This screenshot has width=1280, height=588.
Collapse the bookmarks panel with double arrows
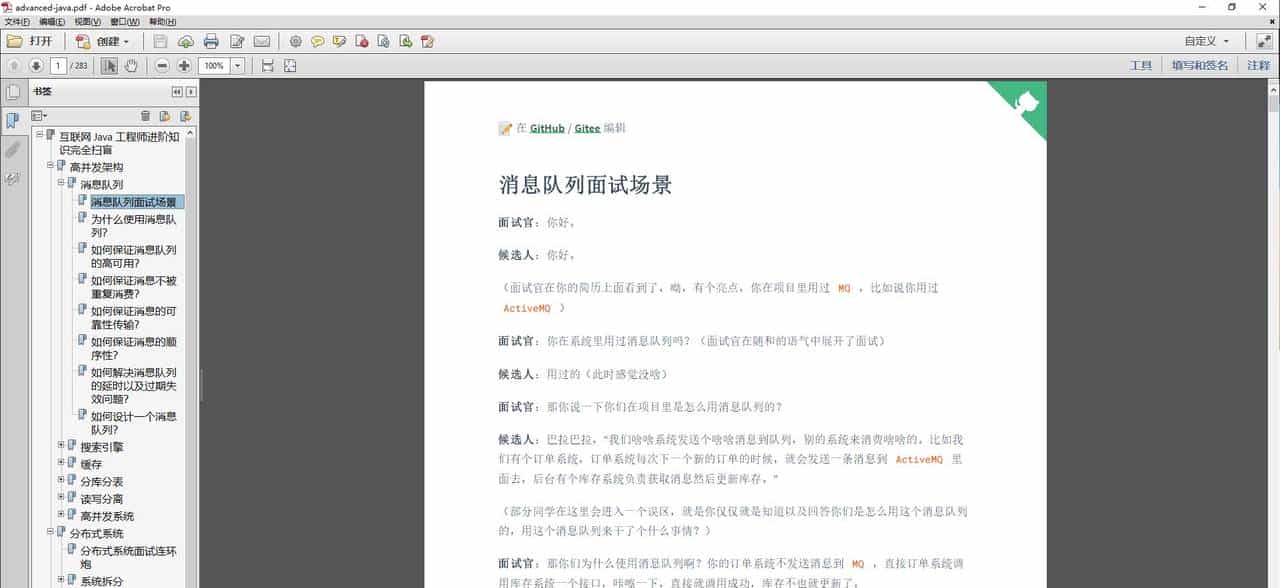click(178, 91)
